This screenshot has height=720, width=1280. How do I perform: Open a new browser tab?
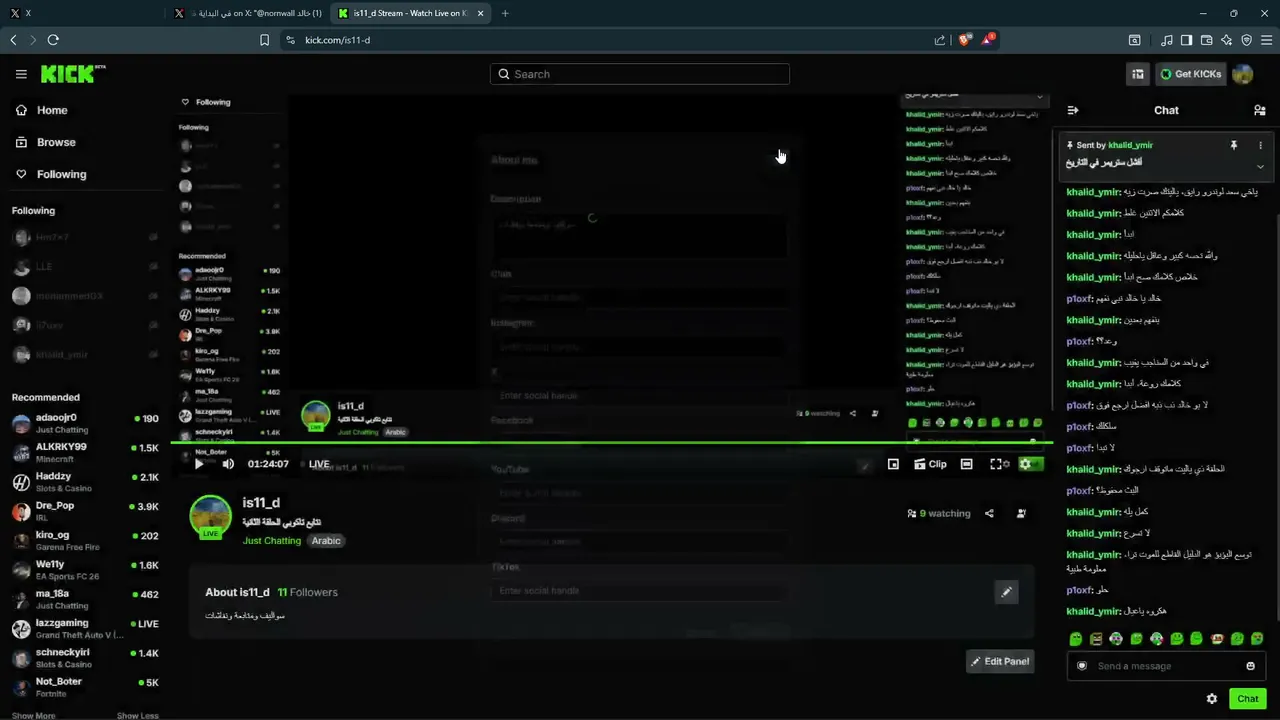tap(505, 13)
